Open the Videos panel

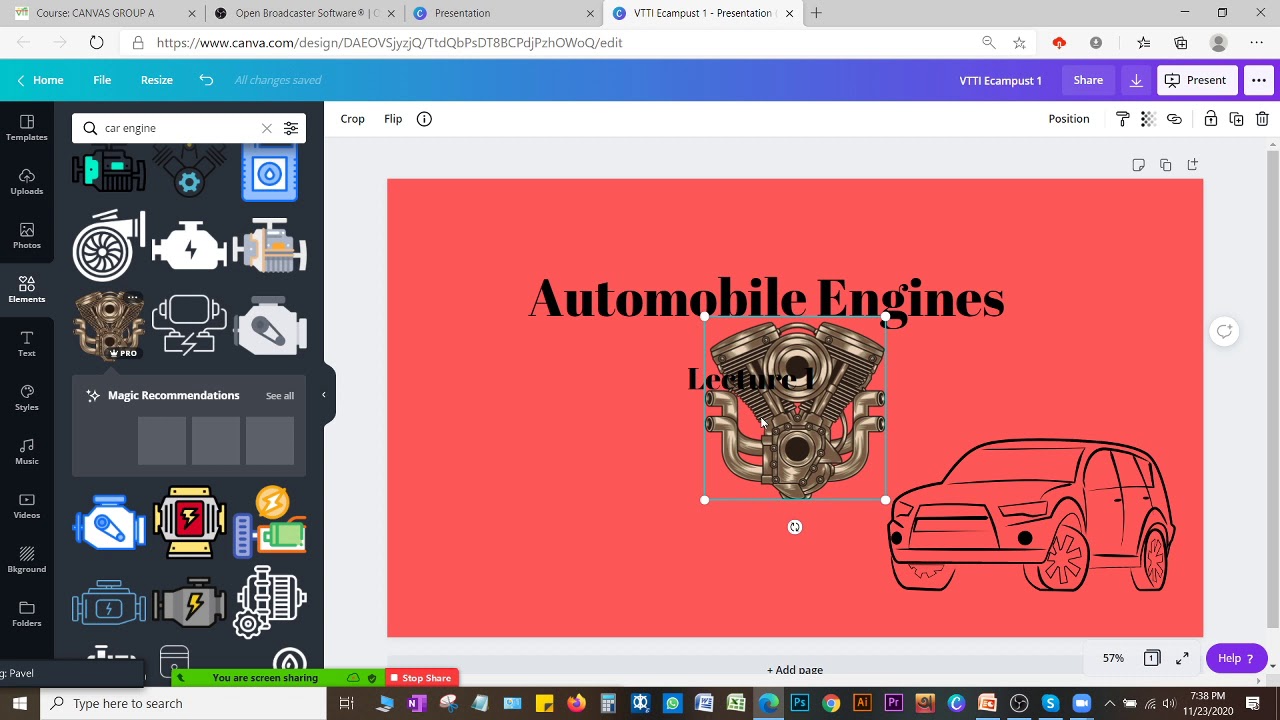coord(27,505)
